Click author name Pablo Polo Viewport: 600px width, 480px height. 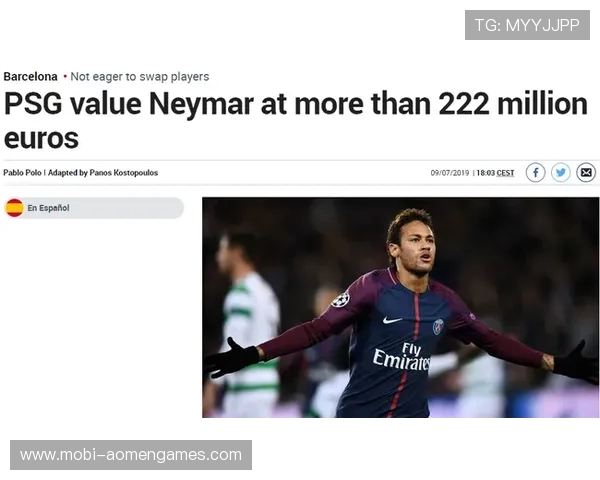tap(22, 173)
